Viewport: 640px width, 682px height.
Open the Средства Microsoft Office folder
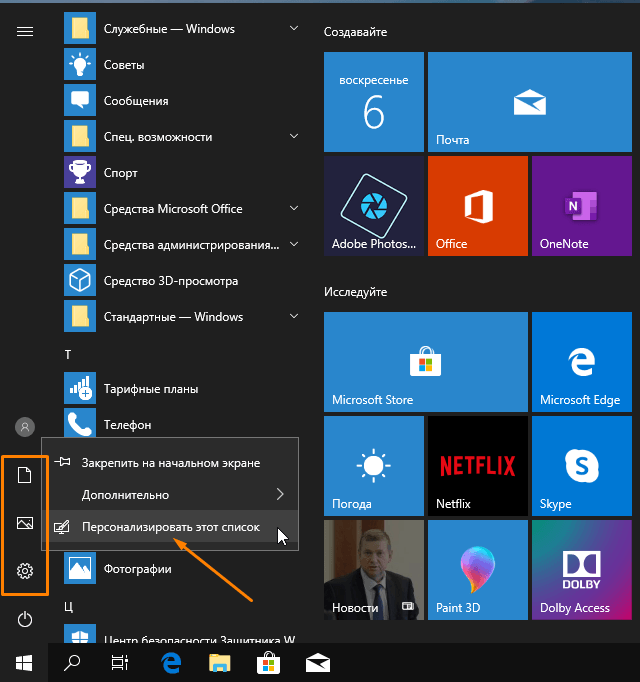click(x=182, y=209)
